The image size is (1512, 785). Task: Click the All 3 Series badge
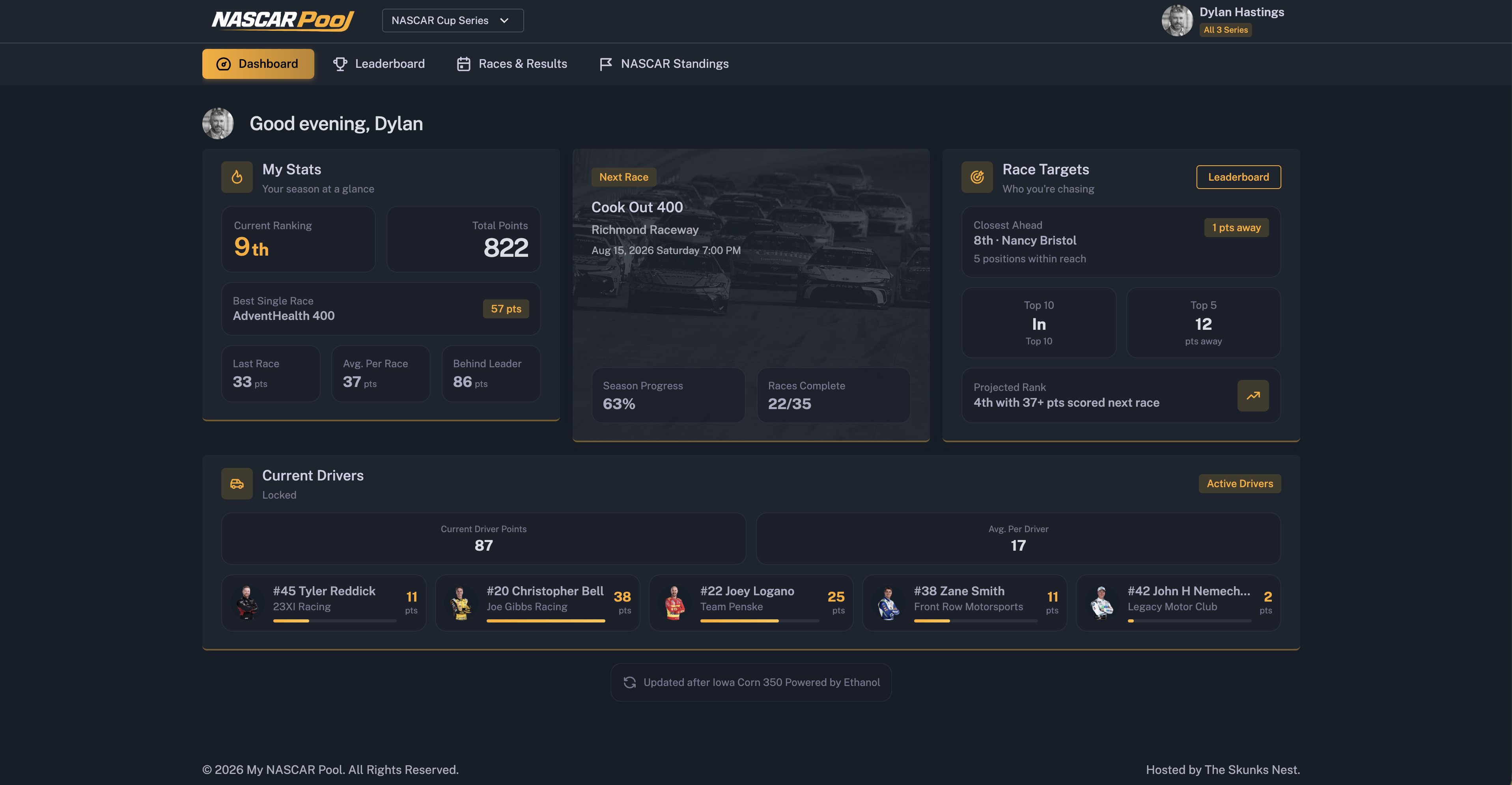point(1226,30)
